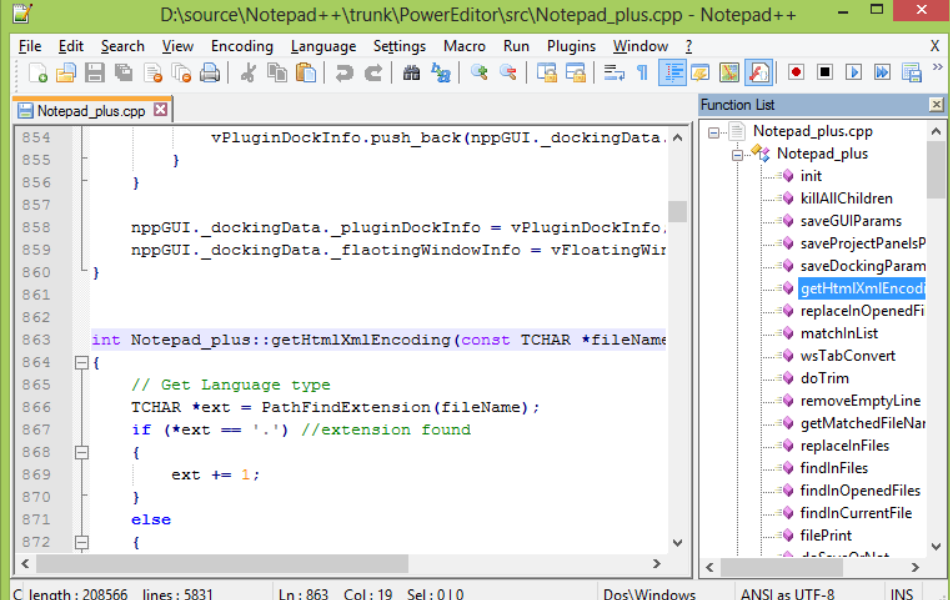This screenshot has height=600, width=950.
Task: Click editor scroll right arrow
Action: click(657, 564)
